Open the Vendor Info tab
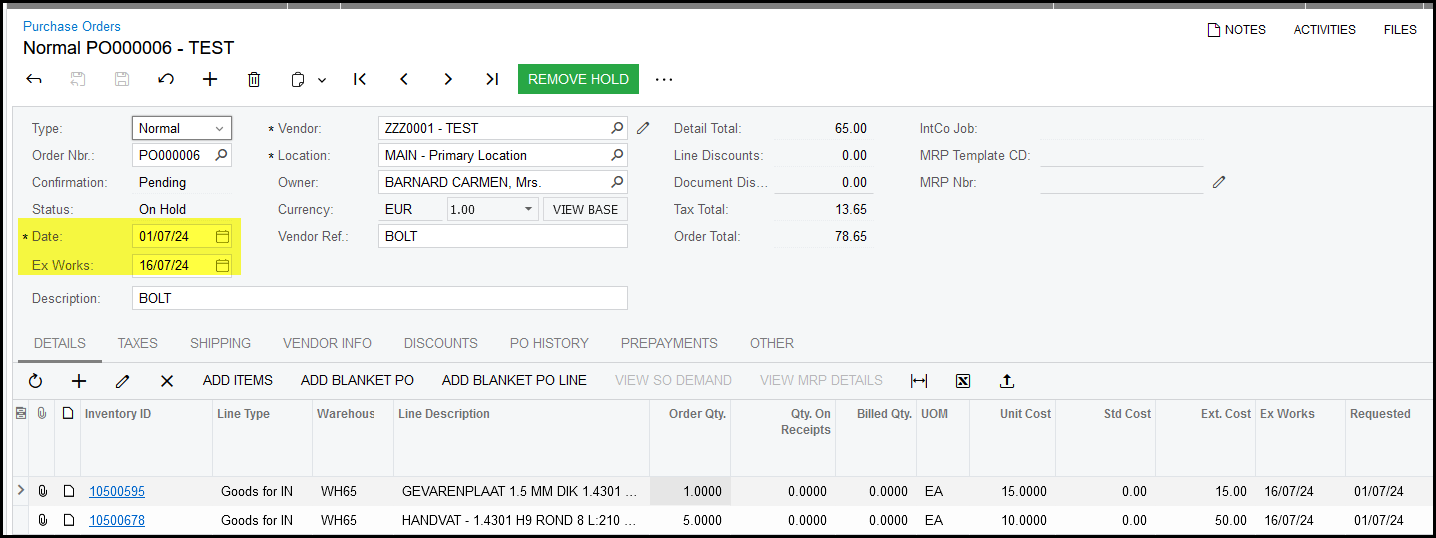 pyautogui.click(x=327, y=343)
